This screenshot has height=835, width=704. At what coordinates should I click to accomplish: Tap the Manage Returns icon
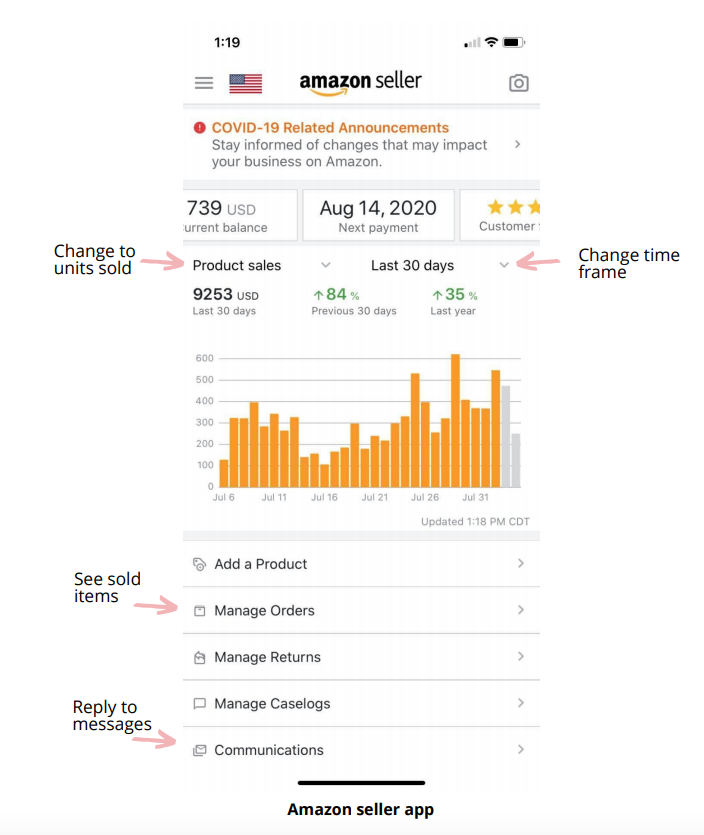199,658
